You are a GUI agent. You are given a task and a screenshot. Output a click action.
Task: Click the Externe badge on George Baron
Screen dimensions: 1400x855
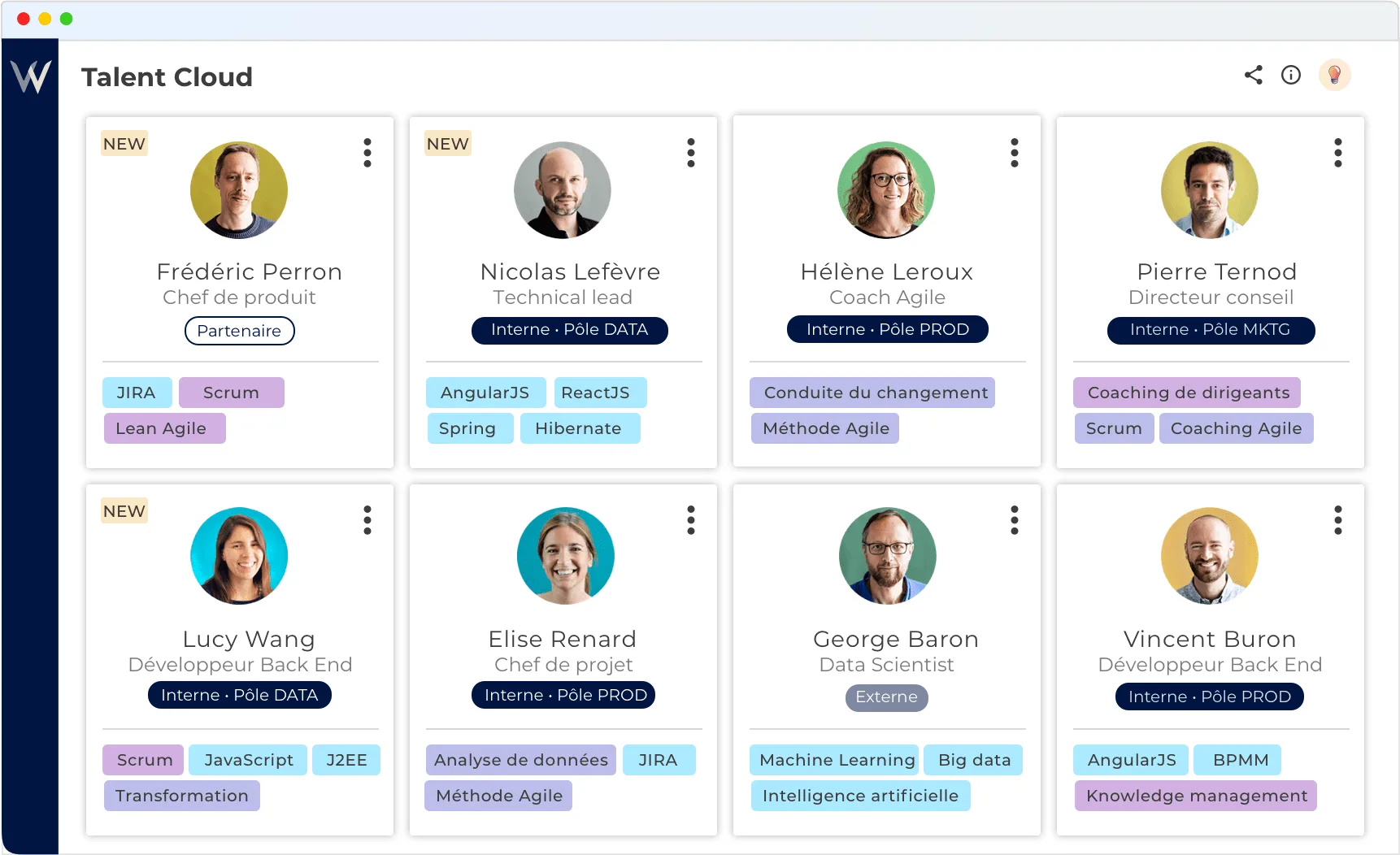886,697
